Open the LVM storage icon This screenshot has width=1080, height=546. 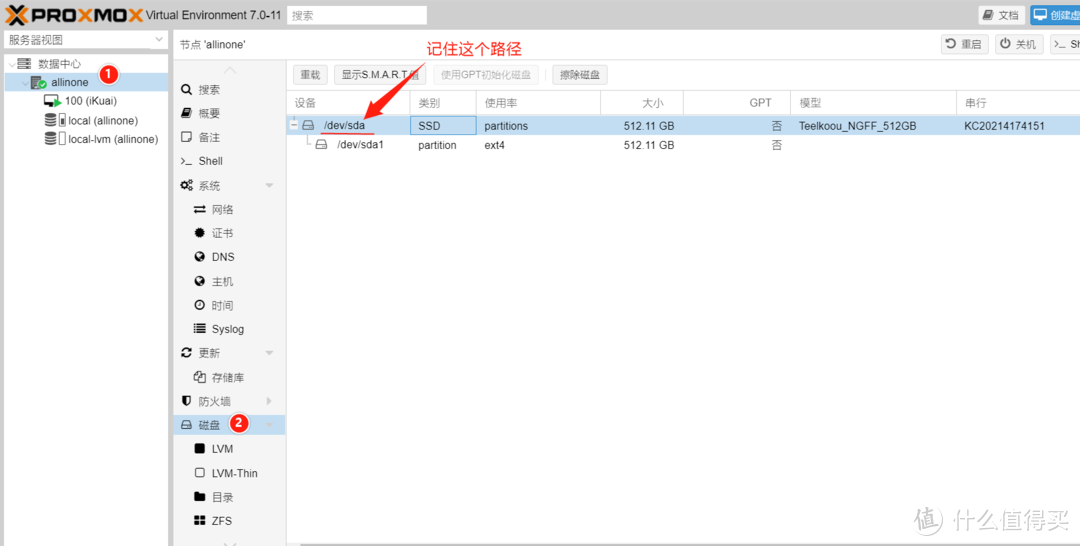(200, 449)
